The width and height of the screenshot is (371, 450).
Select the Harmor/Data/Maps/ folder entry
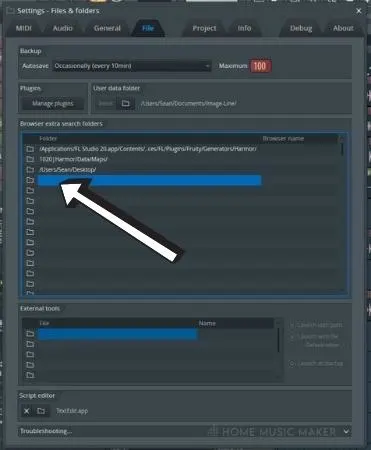[x=73, y=159]
